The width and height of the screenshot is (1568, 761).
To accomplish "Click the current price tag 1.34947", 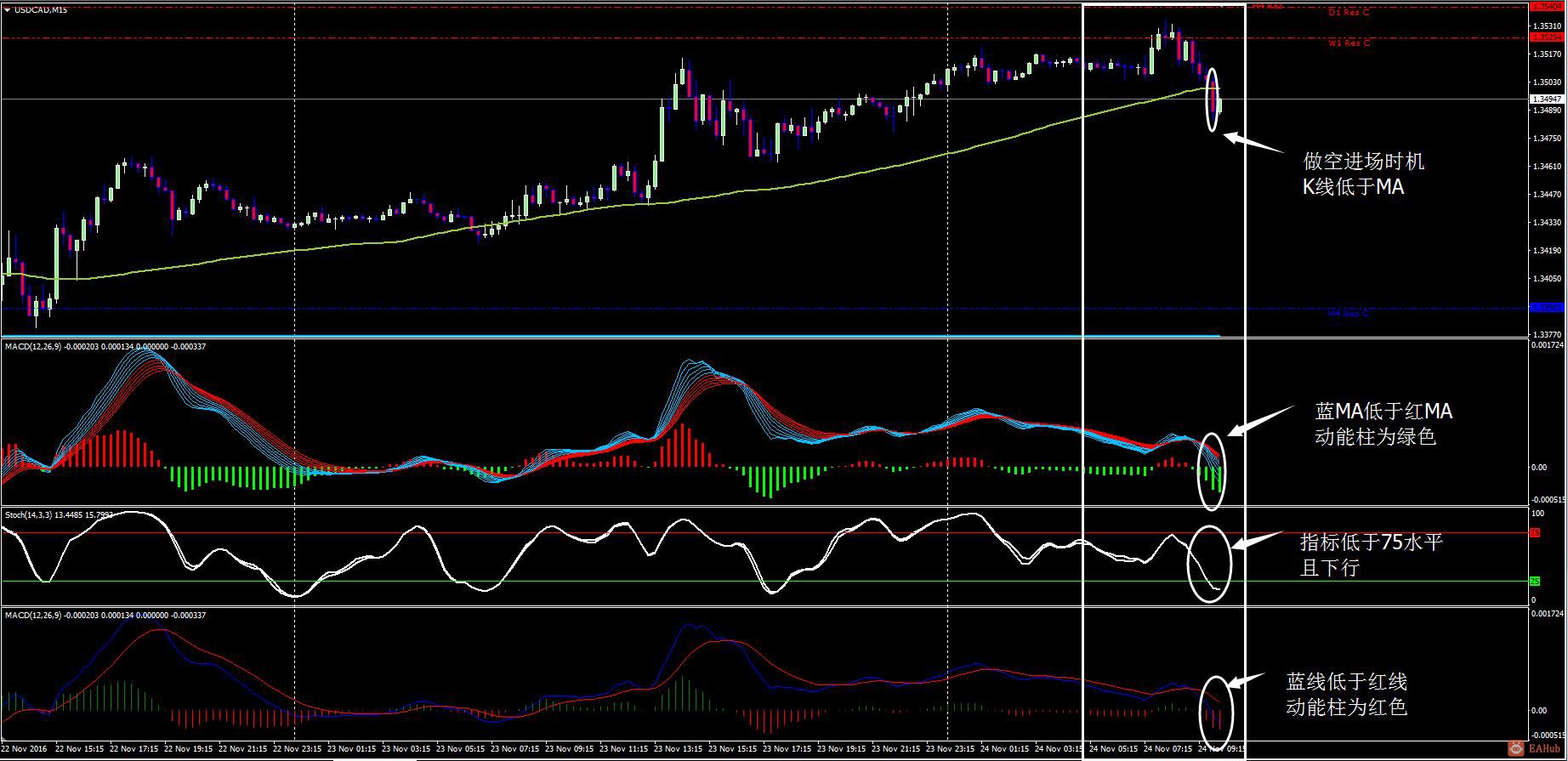I will pyautogui.click(x=1546, y=99).
